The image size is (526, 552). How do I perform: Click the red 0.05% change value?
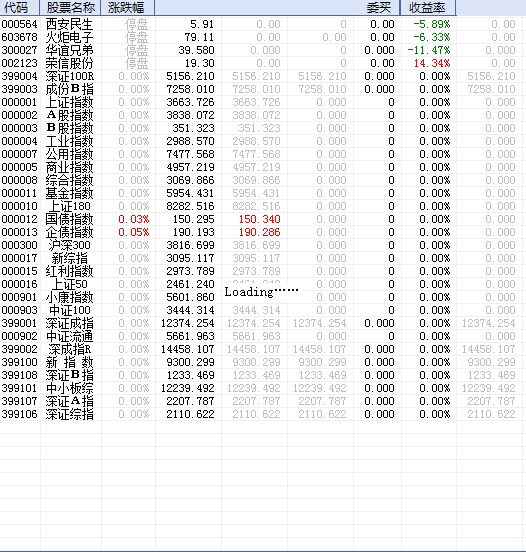coord(134,233)
